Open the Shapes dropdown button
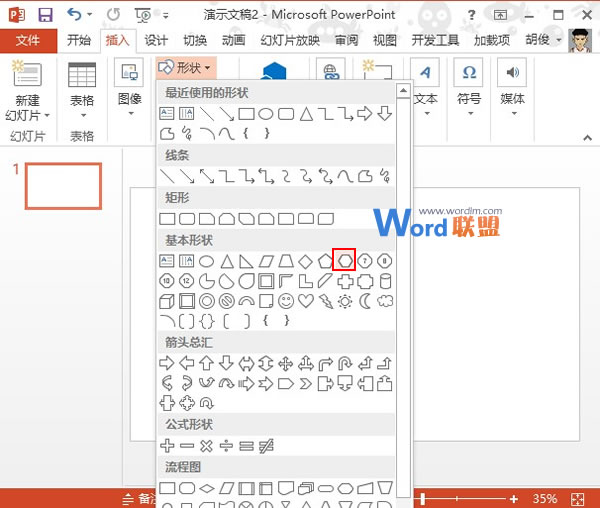 click(x=186, y=68)
